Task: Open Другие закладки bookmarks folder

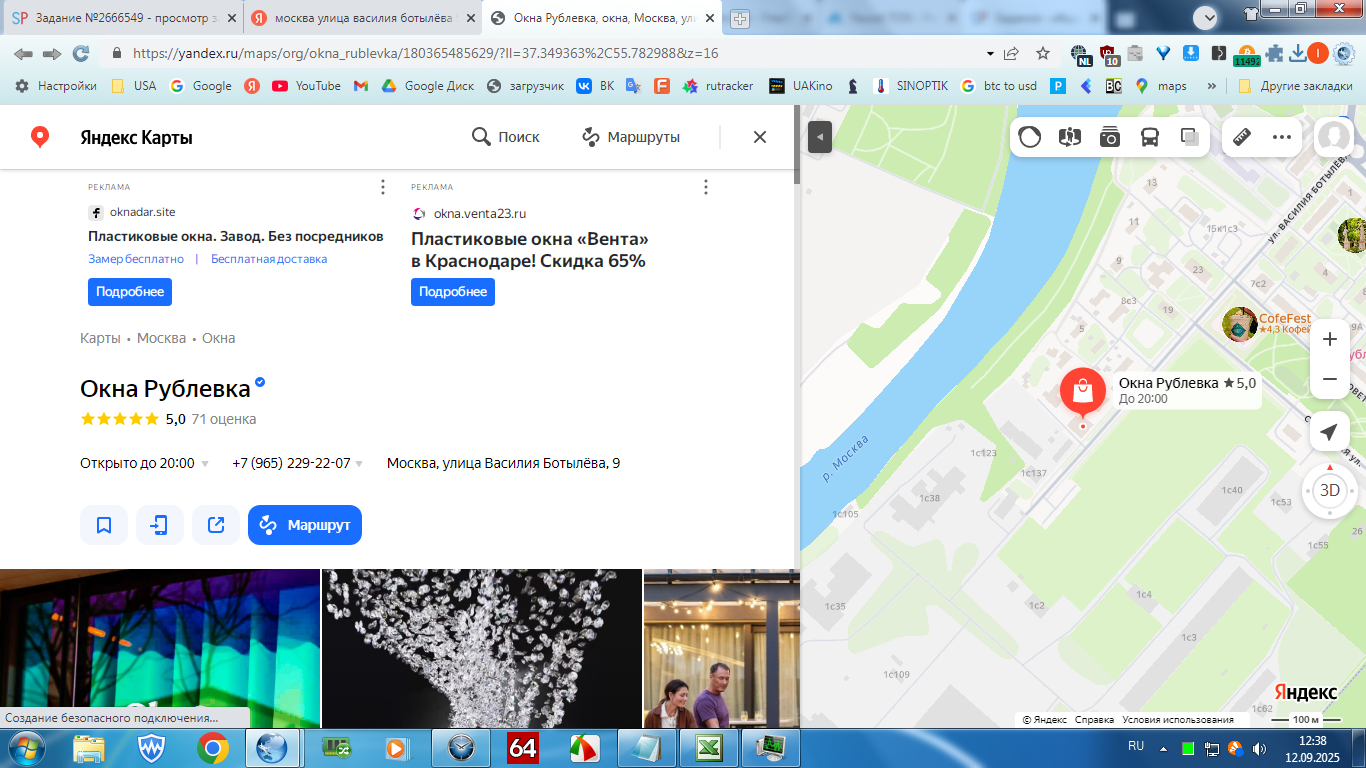Action: pos(1295,86)
